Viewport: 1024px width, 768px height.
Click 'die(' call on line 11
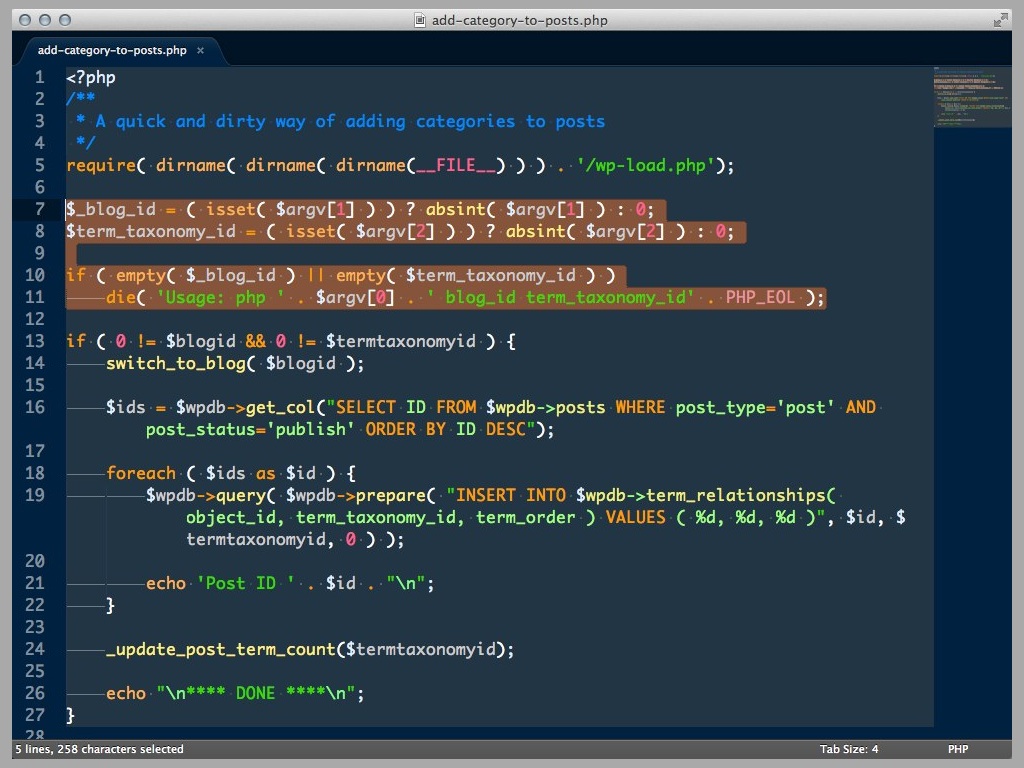point(125,297)
